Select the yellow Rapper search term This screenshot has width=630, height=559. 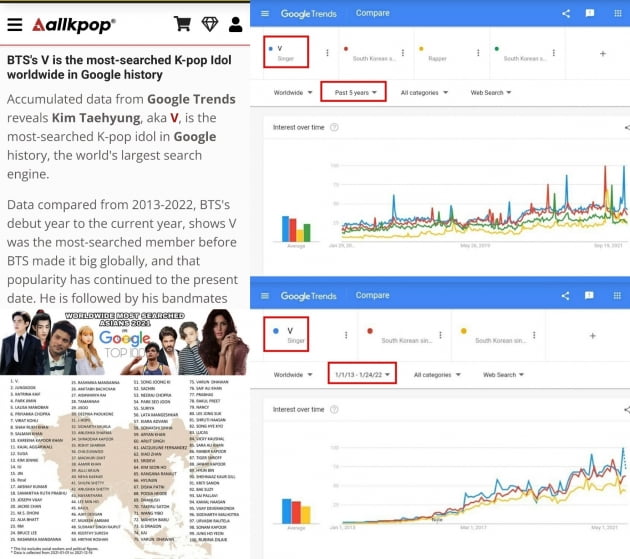438,53
